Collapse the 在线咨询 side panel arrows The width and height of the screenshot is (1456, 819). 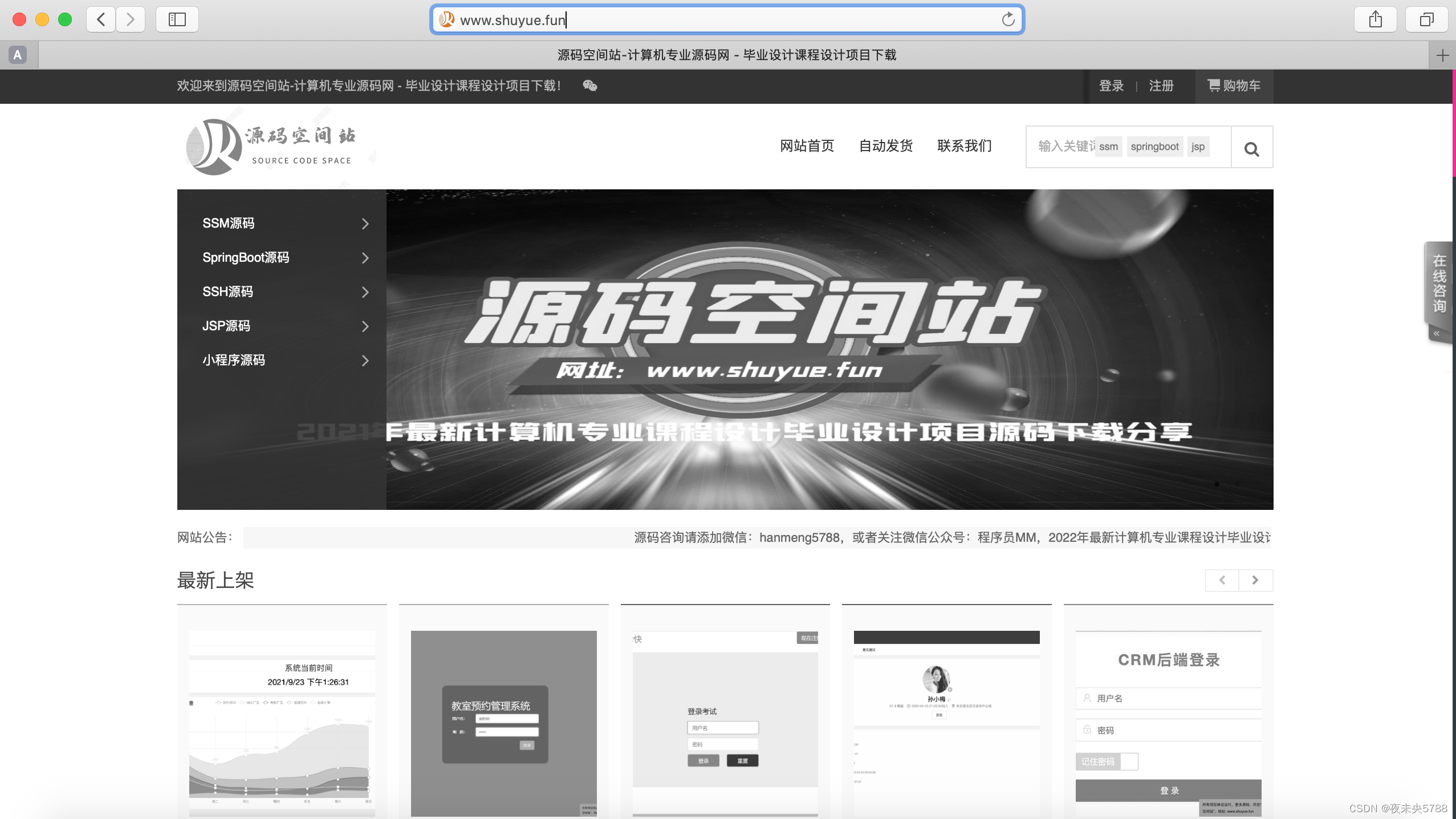1437,334
